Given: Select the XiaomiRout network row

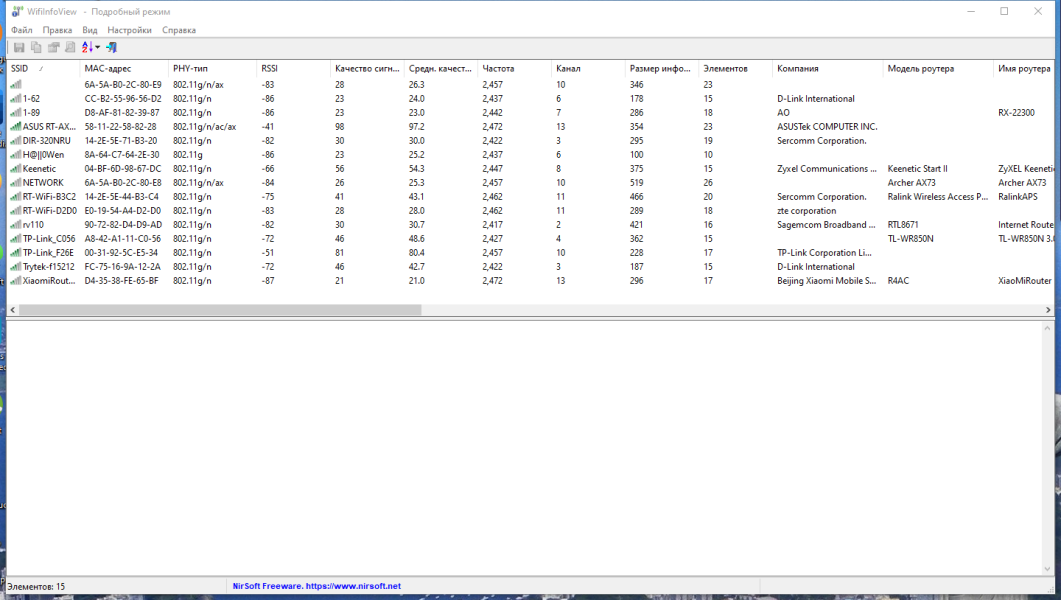Looking at the screenshot, I should (x=530, y=281).
